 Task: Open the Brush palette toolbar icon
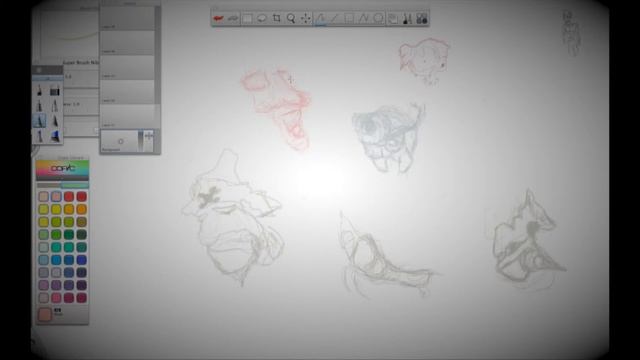407,18
